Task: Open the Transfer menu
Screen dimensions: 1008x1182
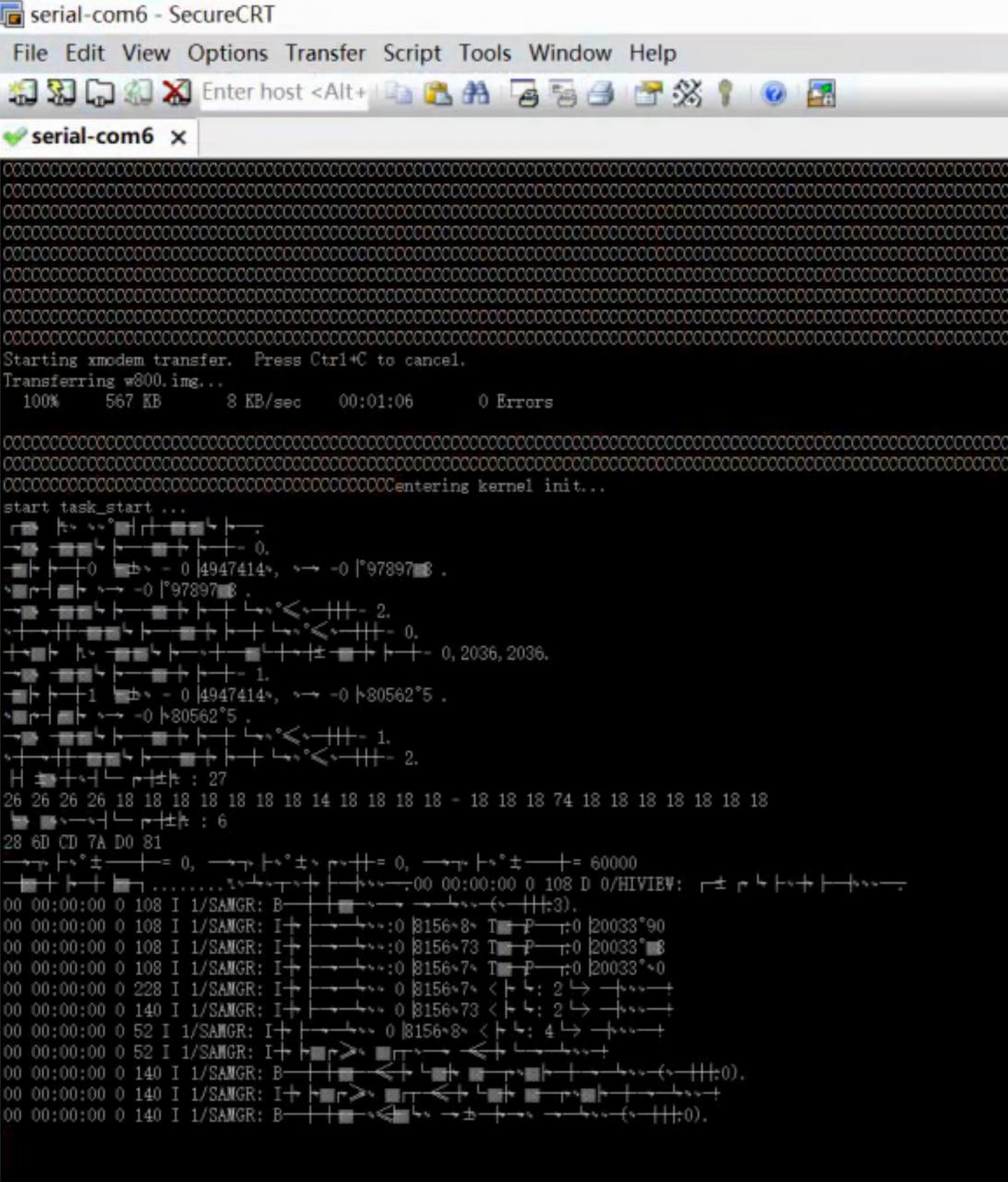Action: [325, 53]
